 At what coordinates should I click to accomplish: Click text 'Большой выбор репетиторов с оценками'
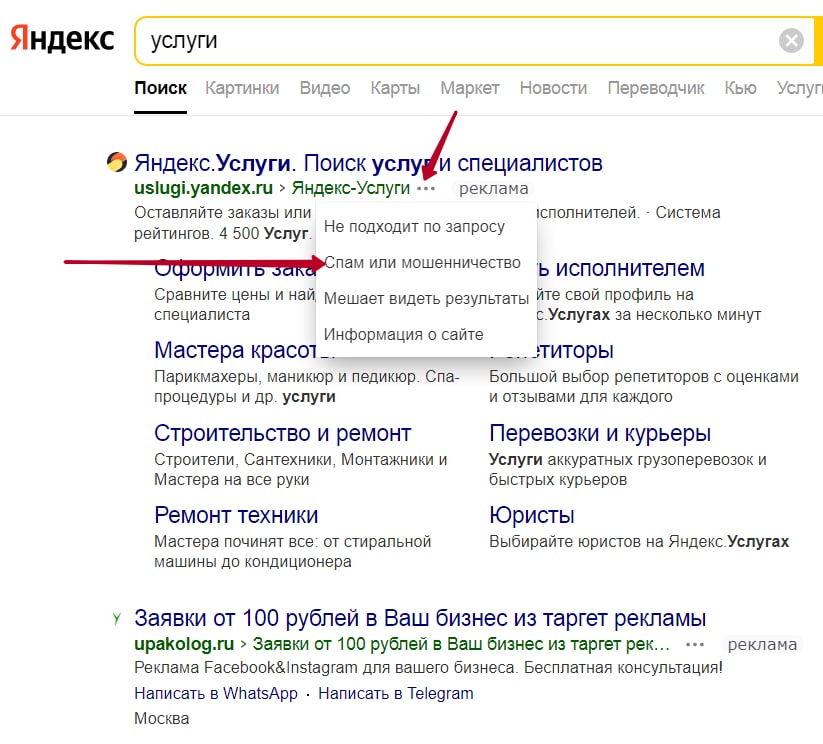(x=643, y=376)
